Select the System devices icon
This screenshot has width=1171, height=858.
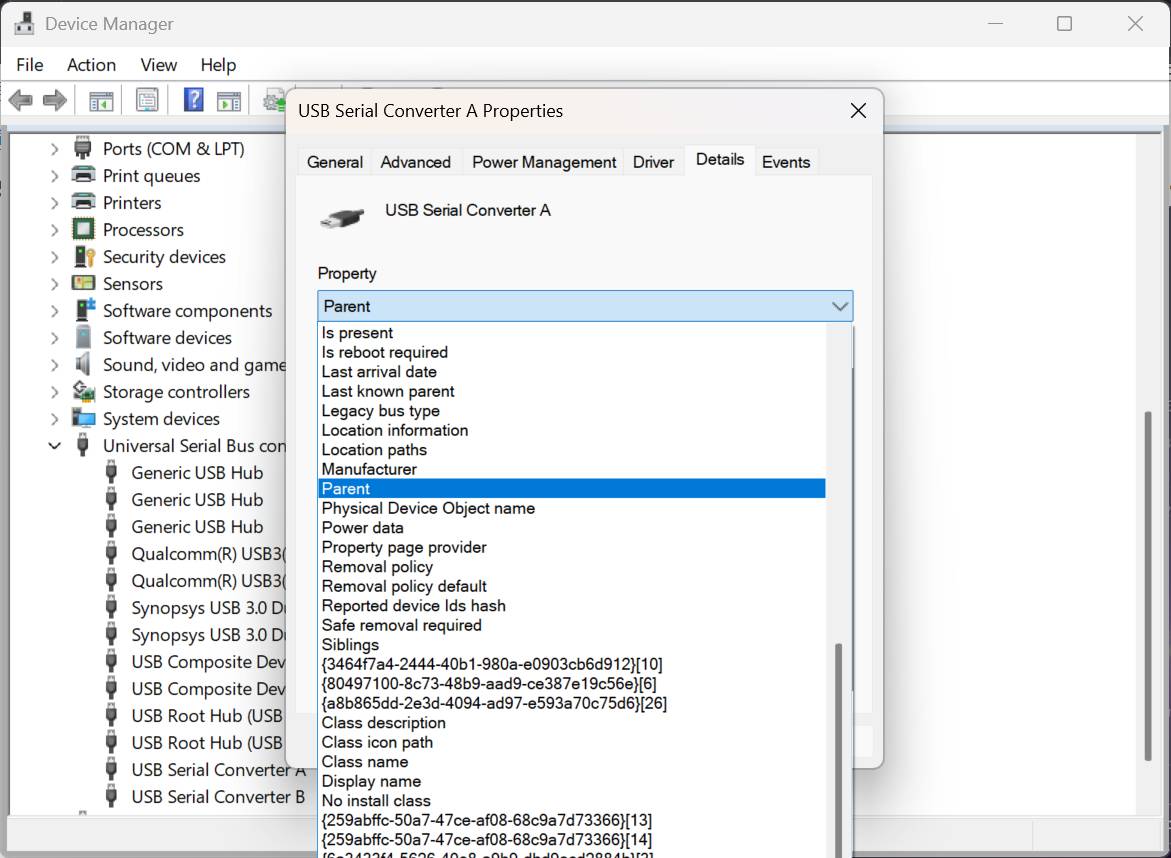tap(84, 418)
